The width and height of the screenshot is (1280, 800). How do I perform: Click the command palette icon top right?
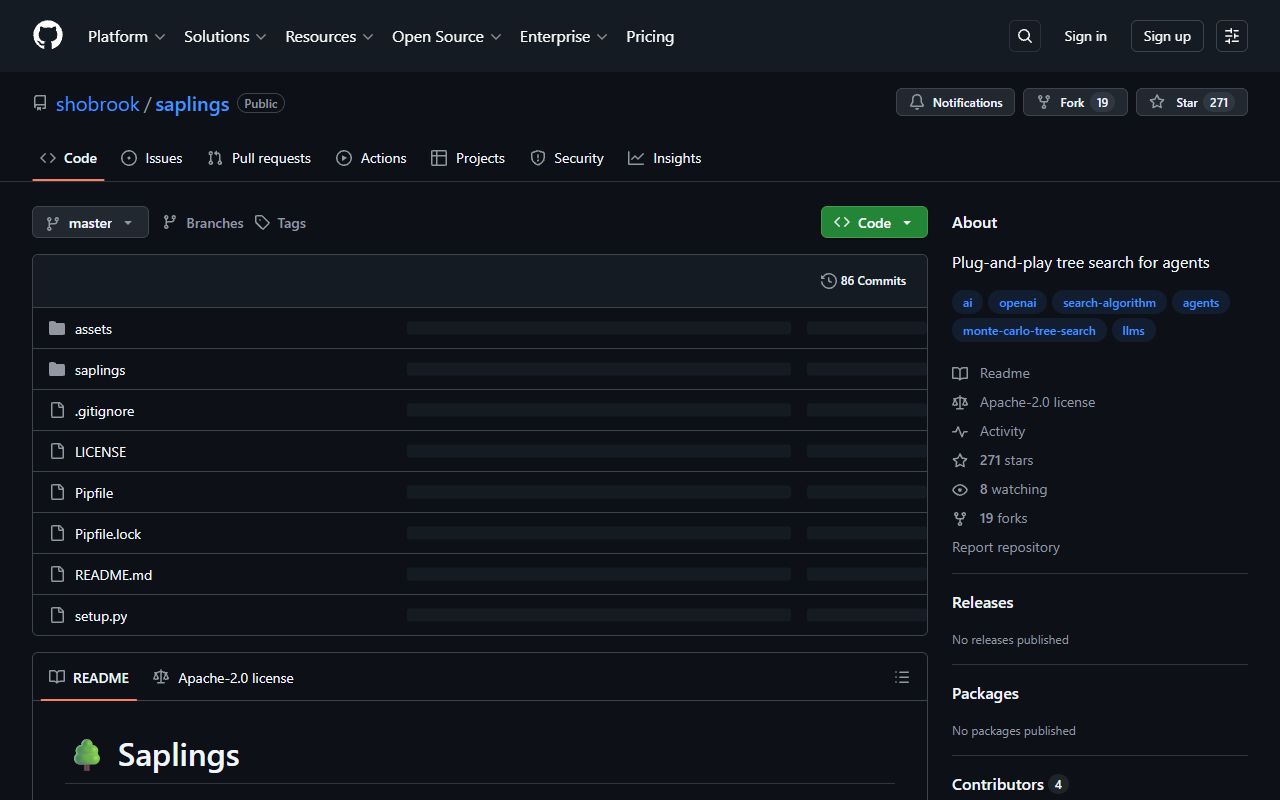point(1231,35)
